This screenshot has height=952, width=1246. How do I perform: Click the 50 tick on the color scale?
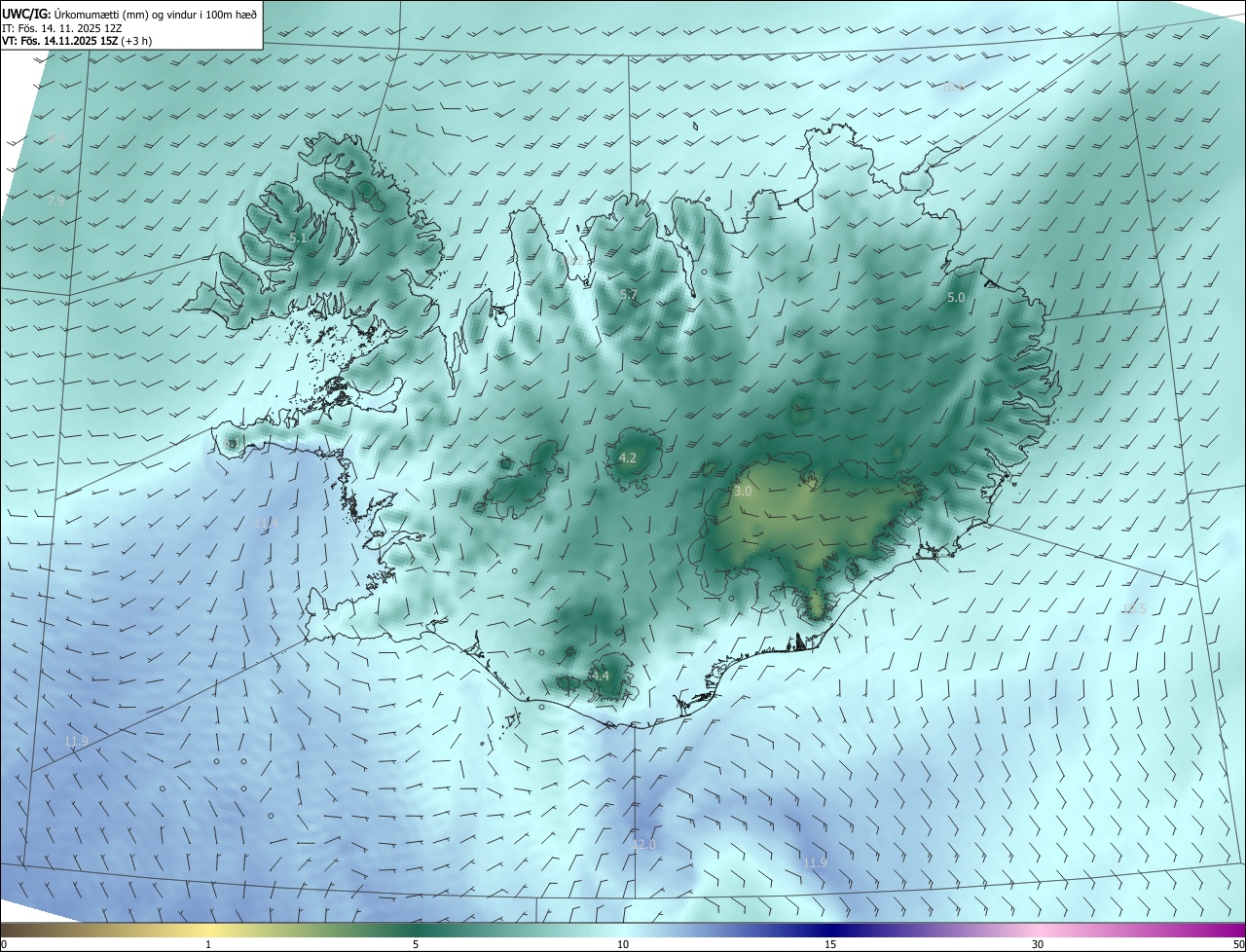pos(1238,944)
